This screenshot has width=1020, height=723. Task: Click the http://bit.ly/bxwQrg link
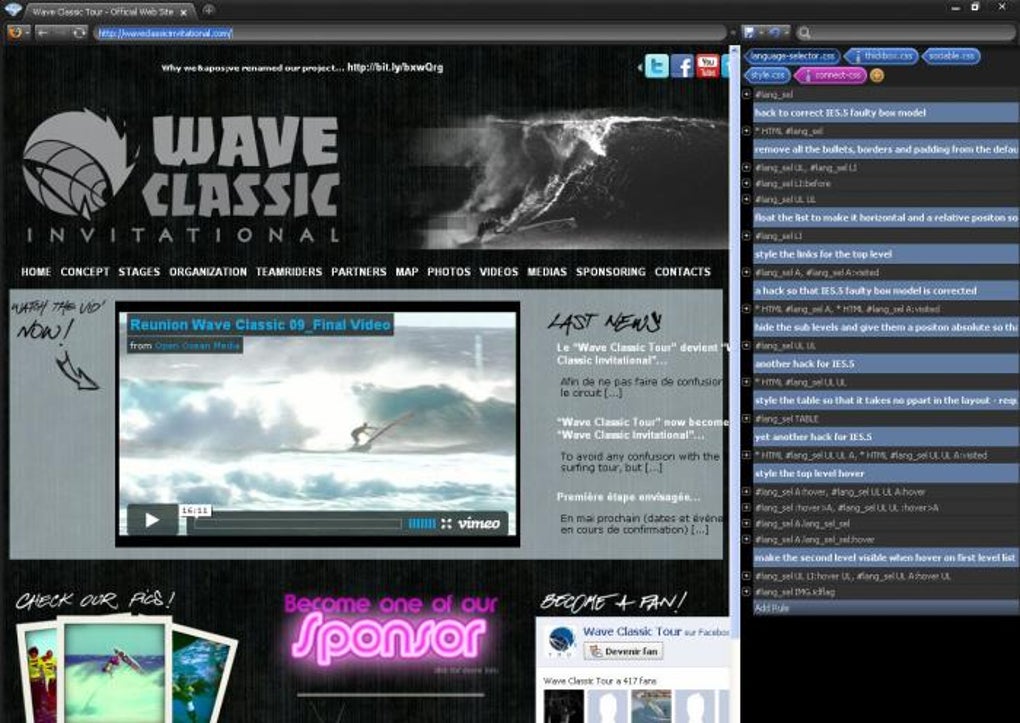pyautogui.click(x=395, y=67)
